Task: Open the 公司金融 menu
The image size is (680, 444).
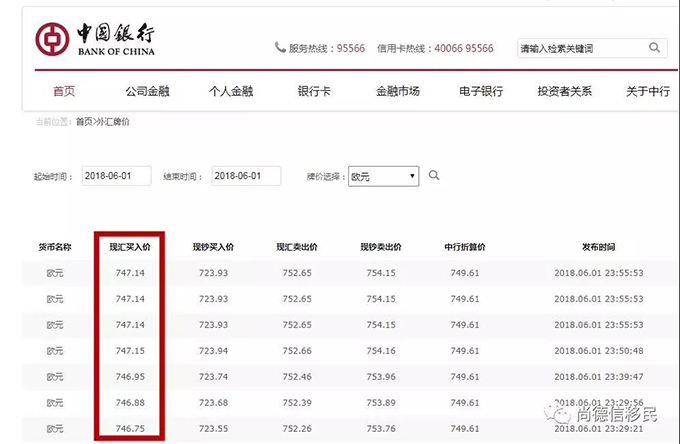Action: coord(147,92)
